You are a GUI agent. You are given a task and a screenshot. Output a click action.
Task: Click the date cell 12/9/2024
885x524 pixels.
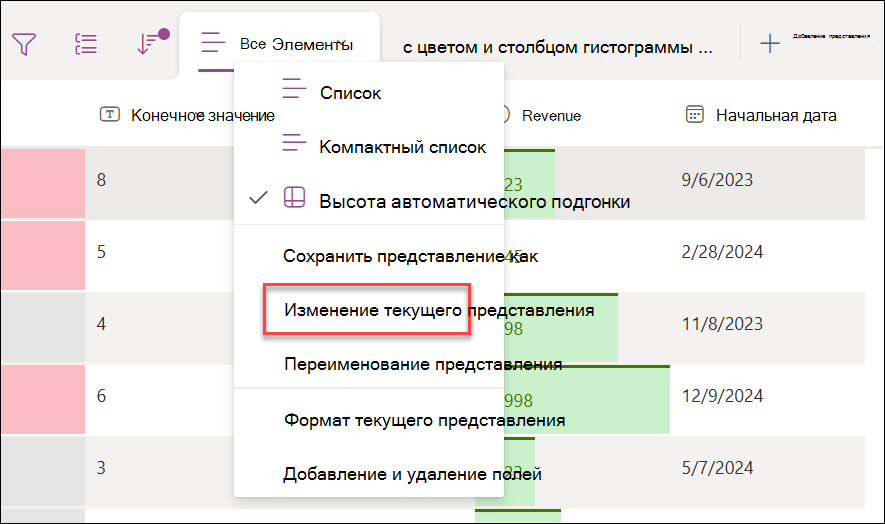pos(722,396)
